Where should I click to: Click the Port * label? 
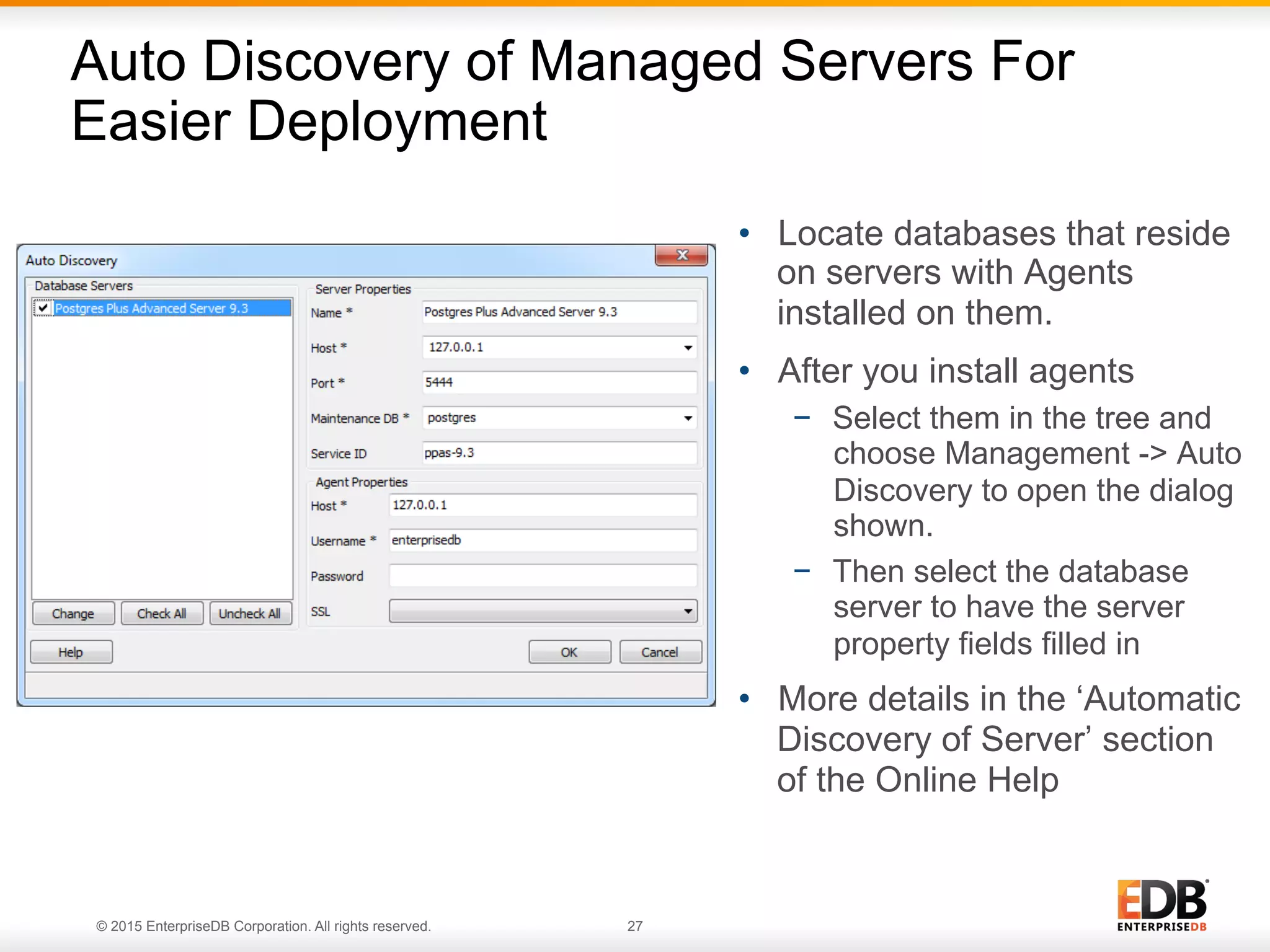pyautogui.click(x=327, y=383)
